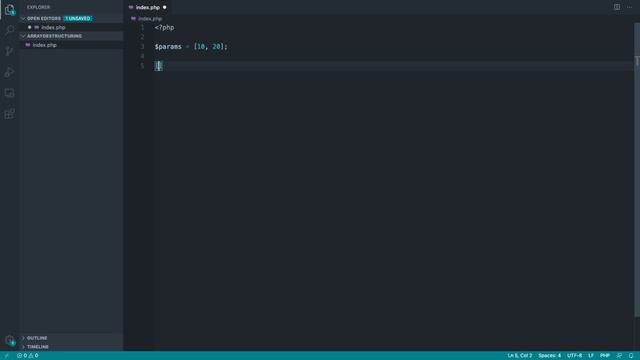Place cursor on editor line 5
The image size is (640, 360).
click(394, 66)
